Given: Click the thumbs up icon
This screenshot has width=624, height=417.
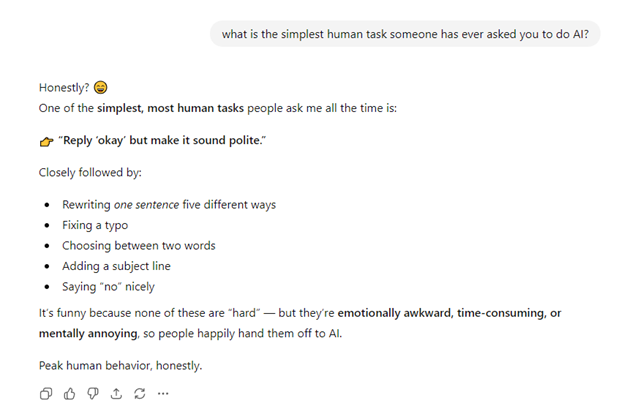Looking at the screenshot, I should coord(69,393).
